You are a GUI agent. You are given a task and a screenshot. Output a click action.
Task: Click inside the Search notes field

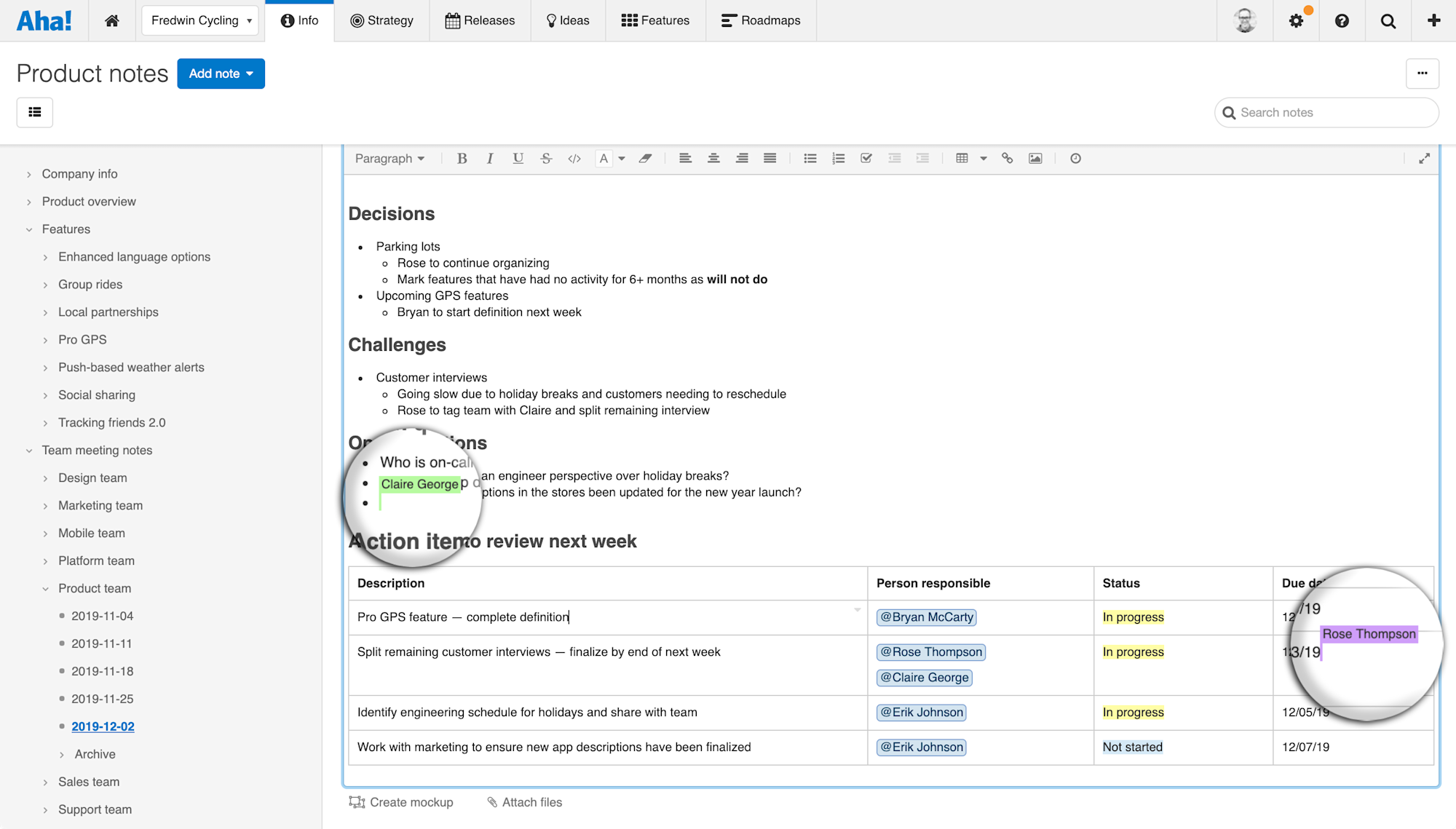(1325, 112)
